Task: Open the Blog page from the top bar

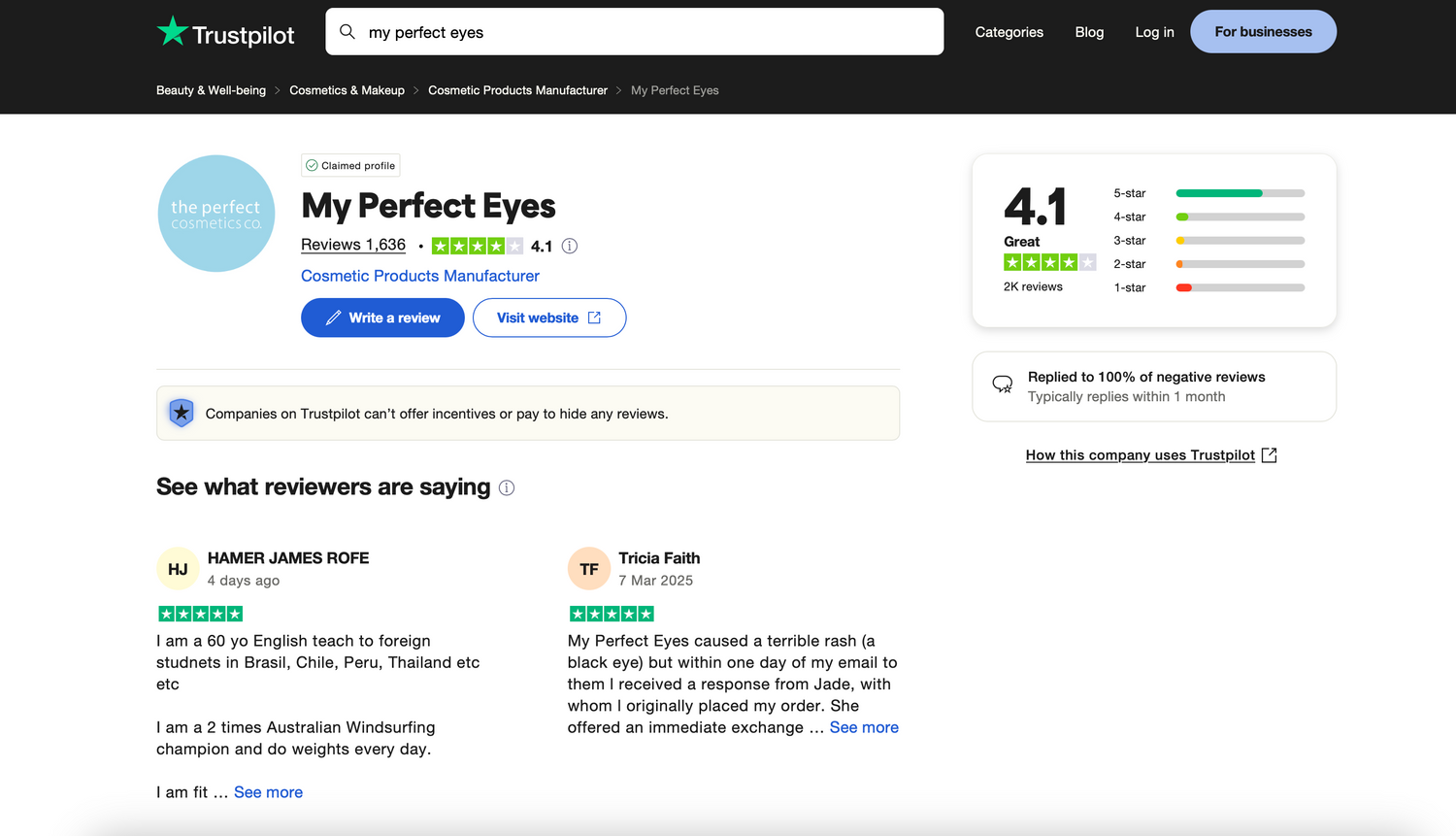Action: click(1089, 31)
